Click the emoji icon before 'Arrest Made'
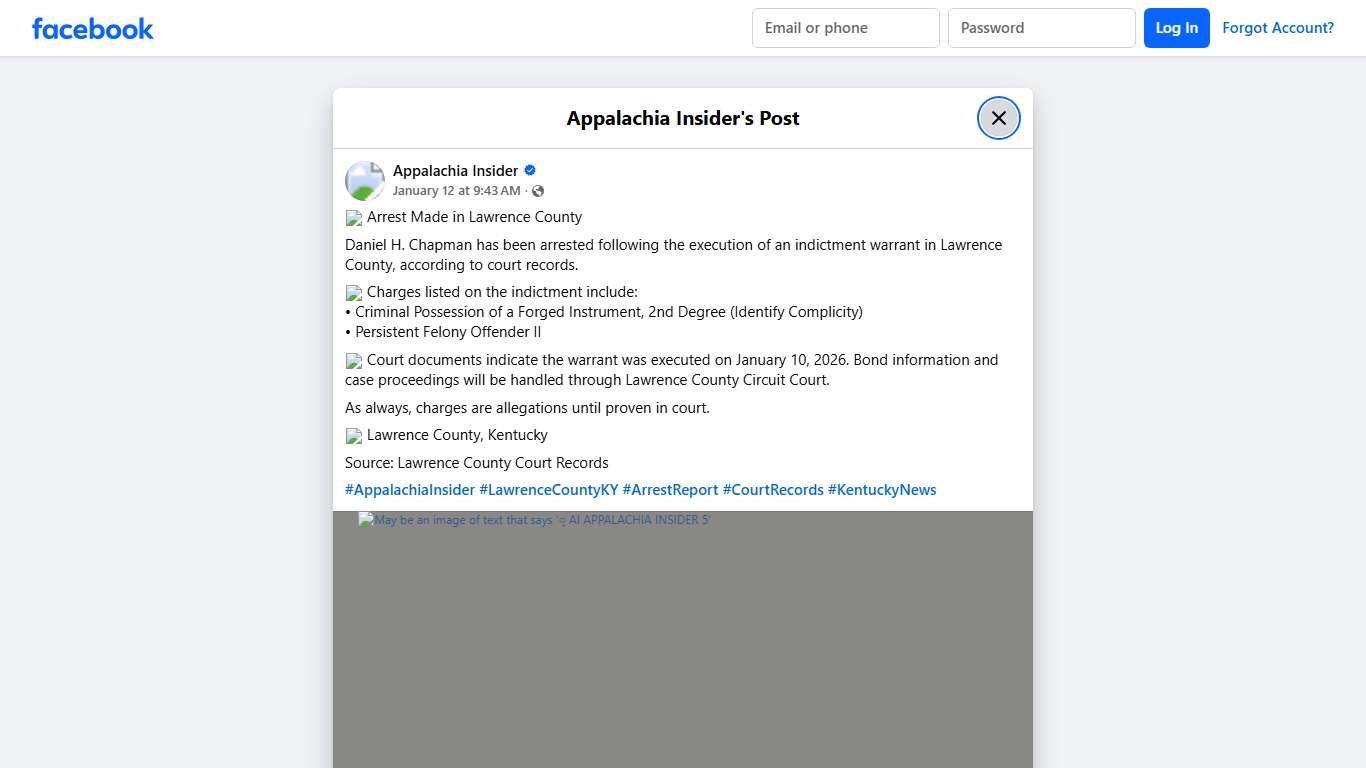The image size is (1366, 768). pos(354,218)
